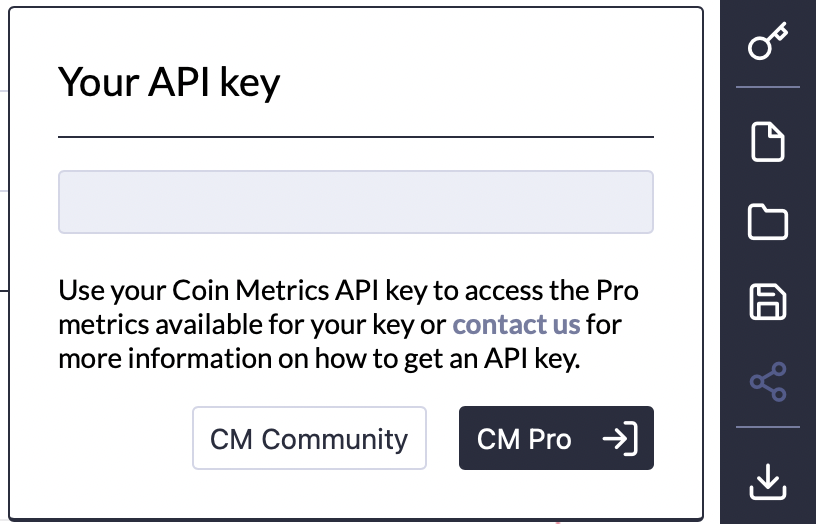The width and height of the screenshot is (816, 524).
Task: Open saved charts using the folder icon
Action: (768, 221)
